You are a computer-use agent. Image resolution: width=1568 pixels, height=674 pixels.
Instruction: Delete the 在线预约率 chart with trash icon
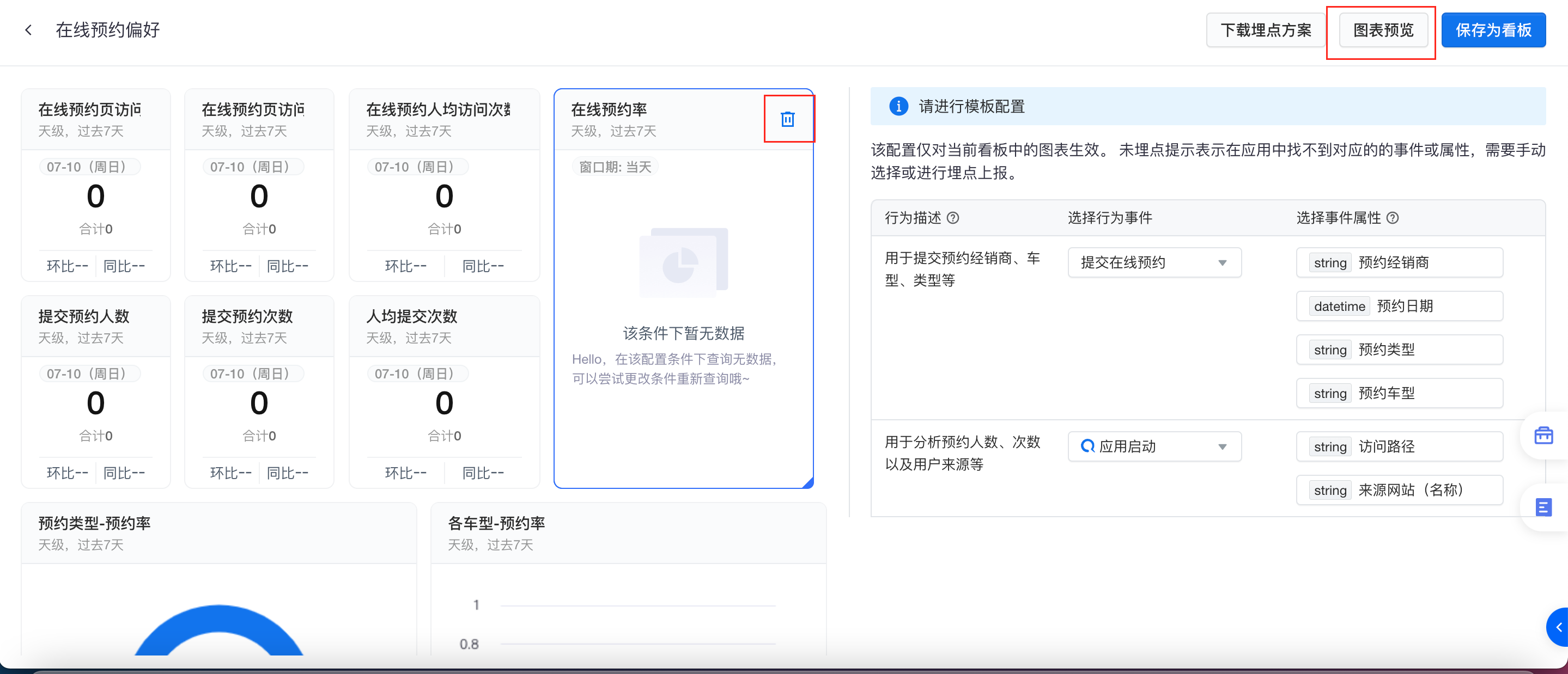788,119
